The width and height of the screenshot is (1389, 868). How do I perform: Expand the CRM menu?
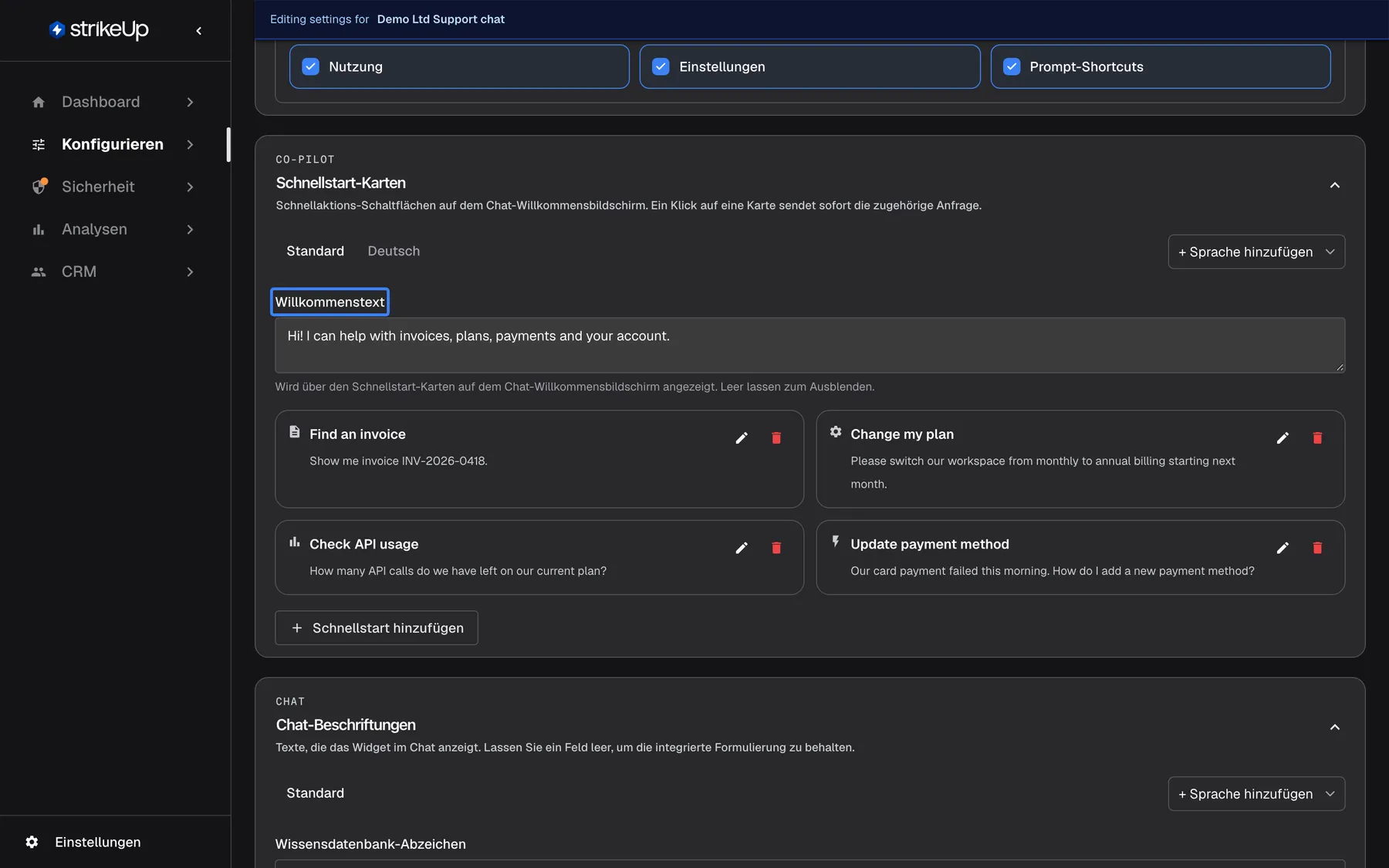pyautogui.click(x=190, y=272)
